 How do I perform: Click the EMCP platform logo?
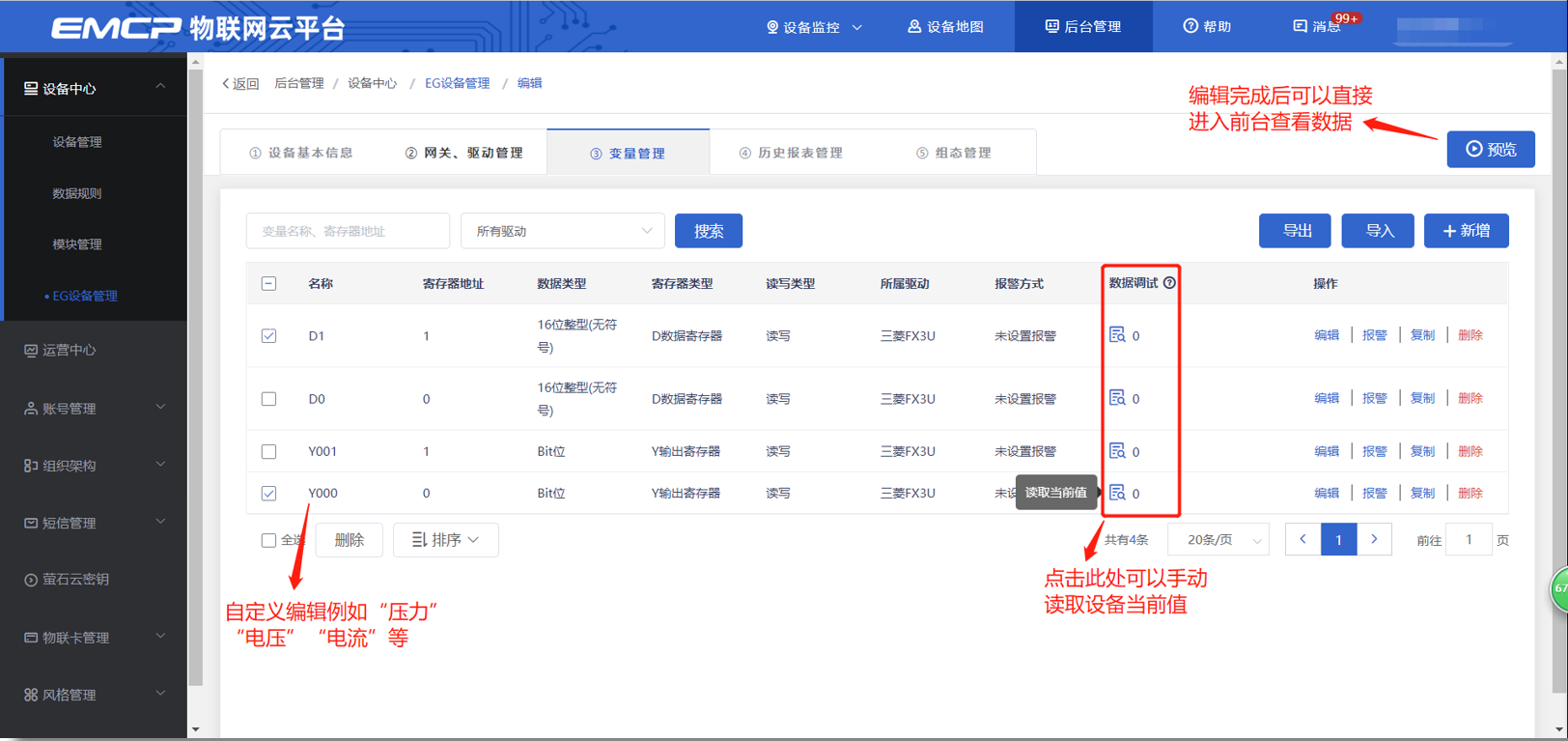click(198, 27)
